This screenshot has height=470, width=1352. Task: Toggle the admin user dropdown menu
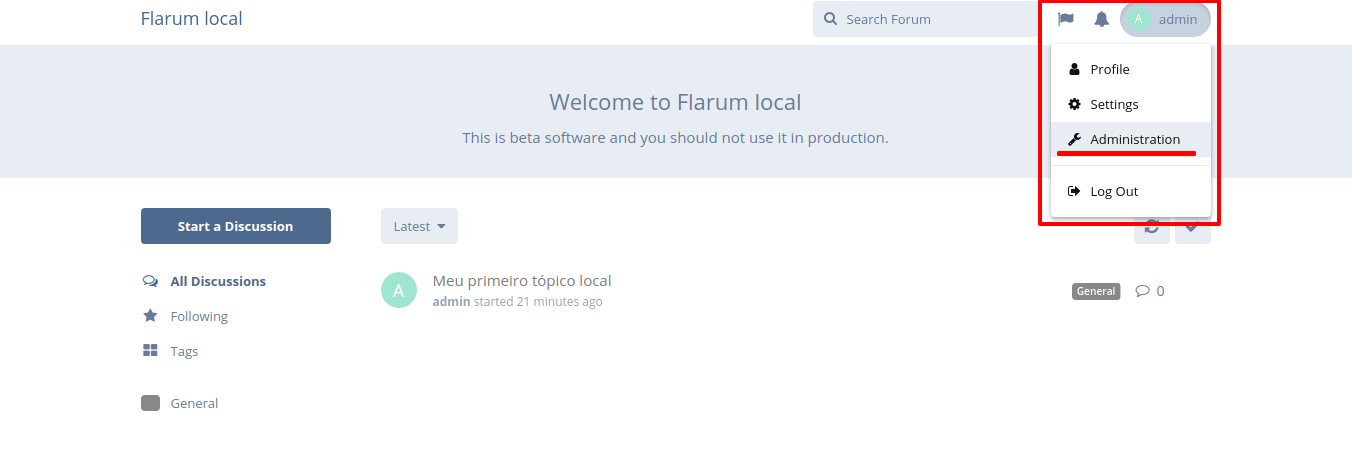[x=1165, y=19]
